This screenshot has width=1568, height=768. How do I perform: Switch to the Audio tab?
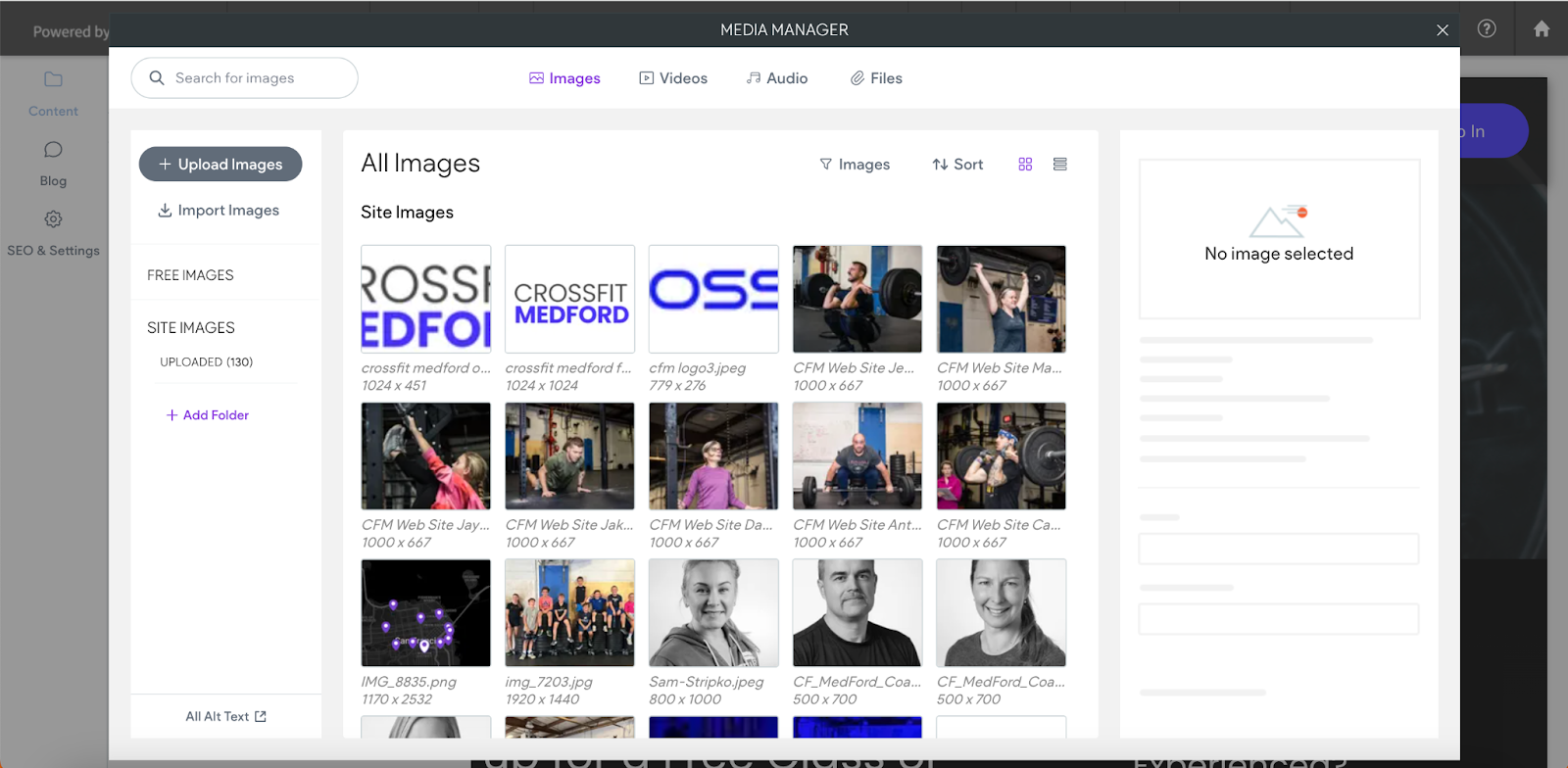click(777, 78)
